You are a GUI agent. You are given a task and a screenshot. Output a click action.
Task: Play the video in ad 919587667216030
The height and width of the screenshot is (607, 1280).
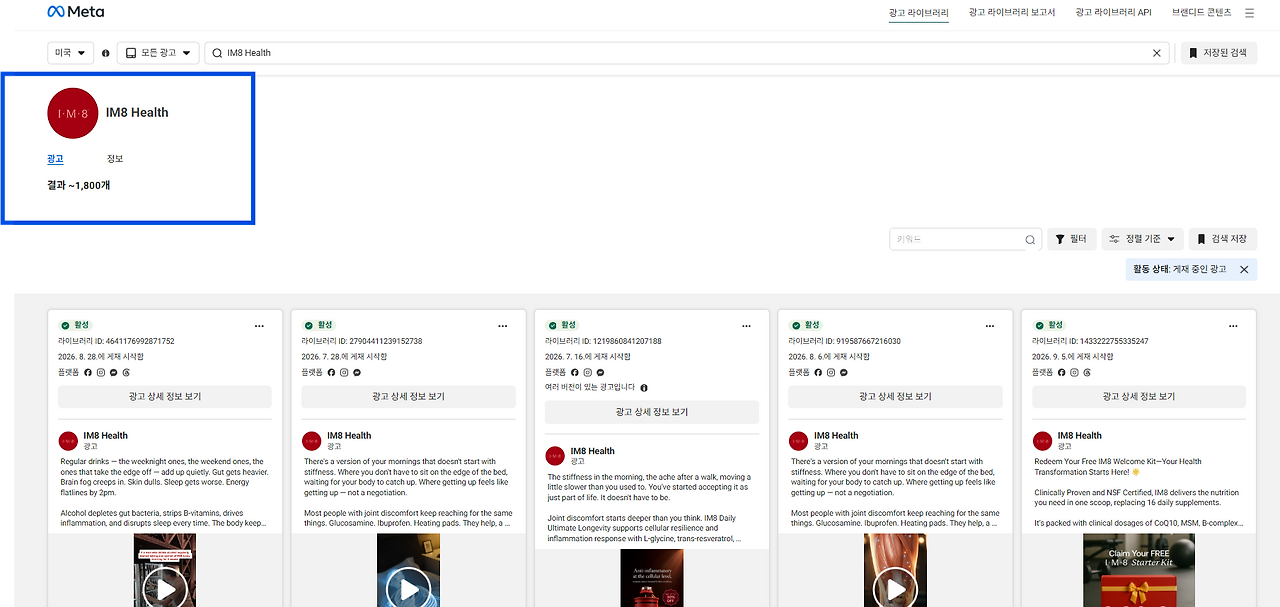click(x=895, y=588)
